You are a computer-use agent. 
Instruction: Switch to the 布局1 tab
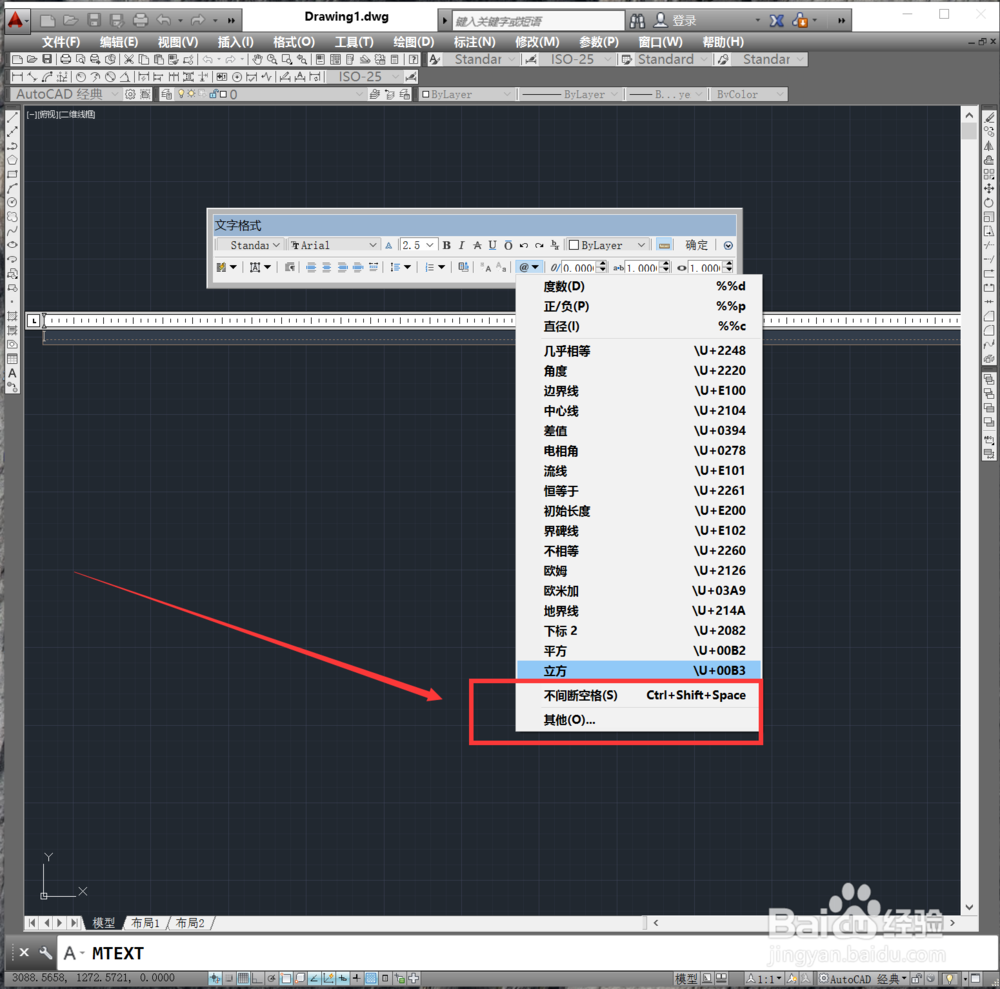[x=145, y=923]
